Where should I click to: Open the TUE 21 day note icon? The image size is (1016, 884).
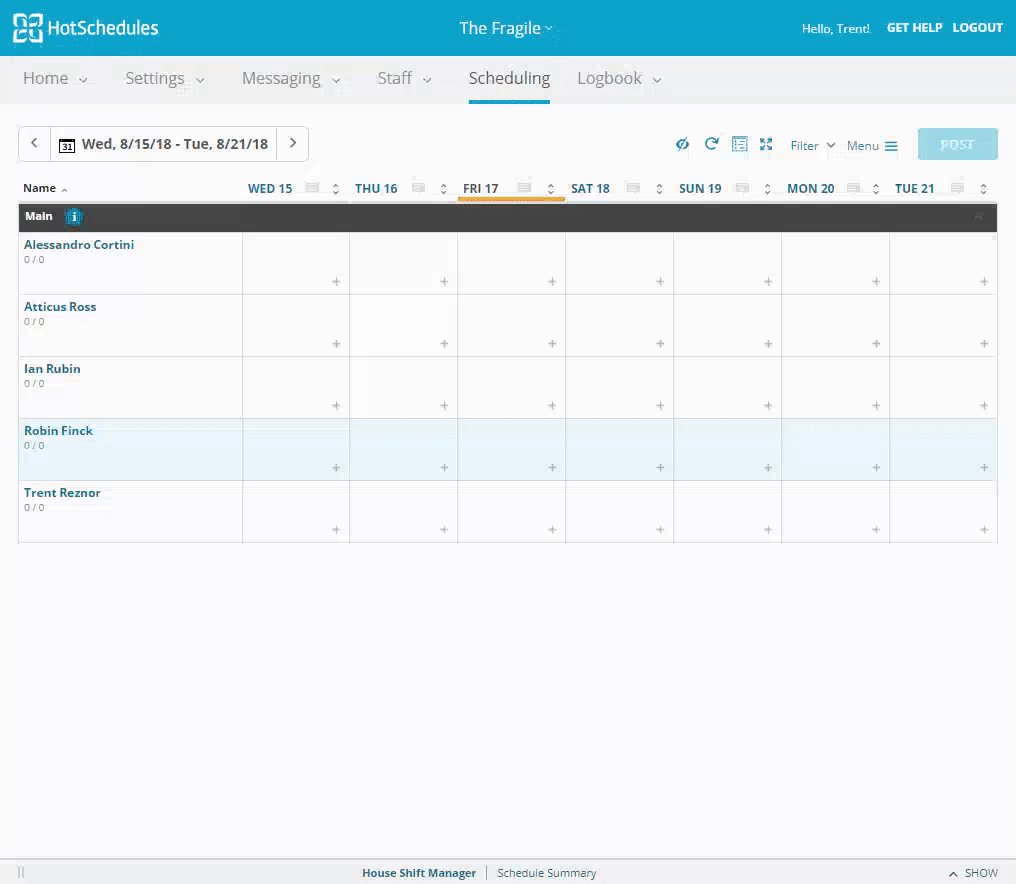[x=957, y=188]
